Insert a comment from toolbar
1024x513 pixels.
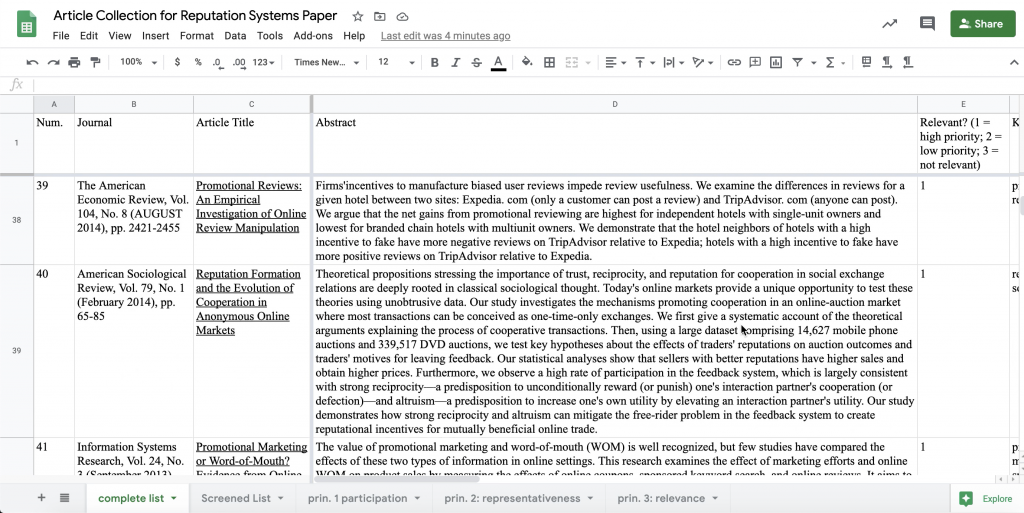click(x=755, y=62)
